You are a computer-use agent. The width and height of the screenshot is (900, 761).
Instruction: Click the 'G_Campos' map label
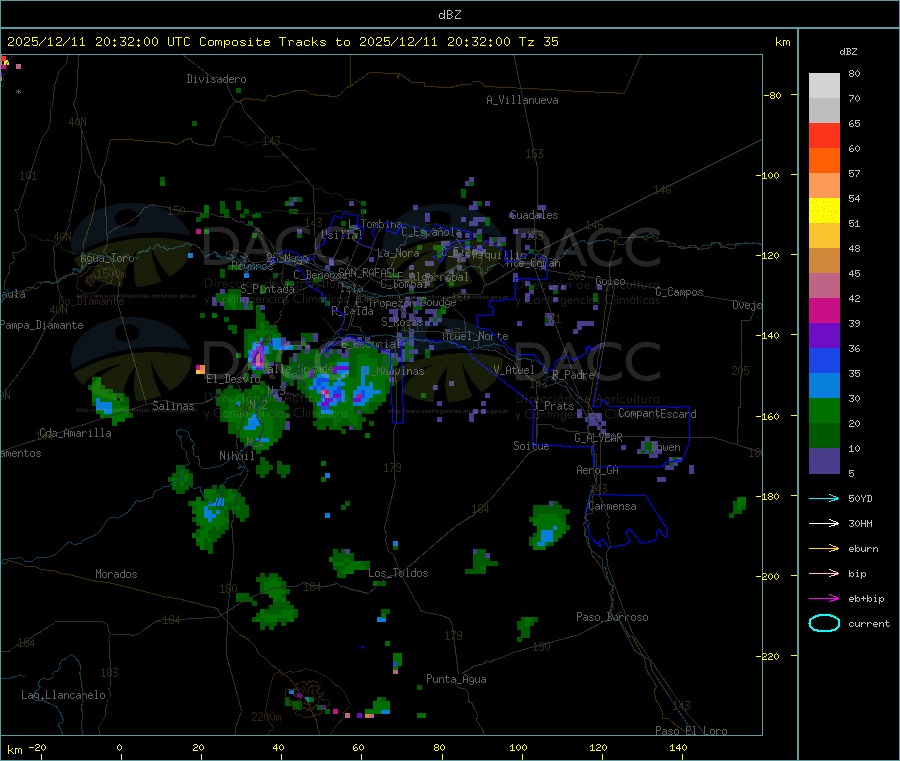click(x=679, y=292)
